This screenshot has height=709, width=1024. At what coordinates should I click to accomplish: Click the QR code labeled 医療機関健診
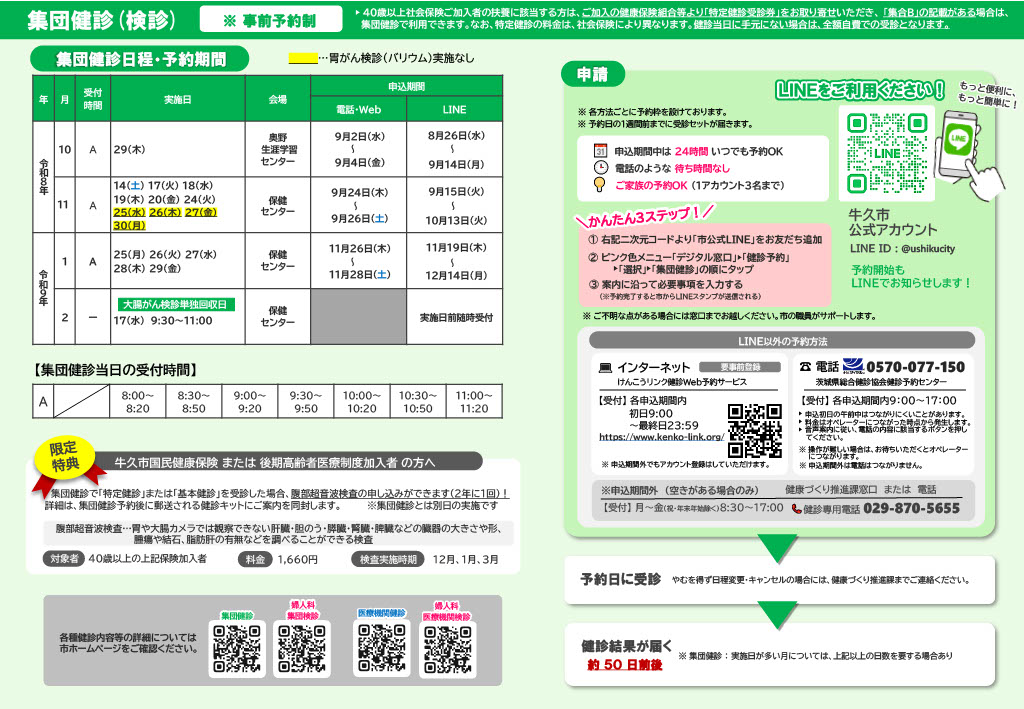[x=382, y=648]
